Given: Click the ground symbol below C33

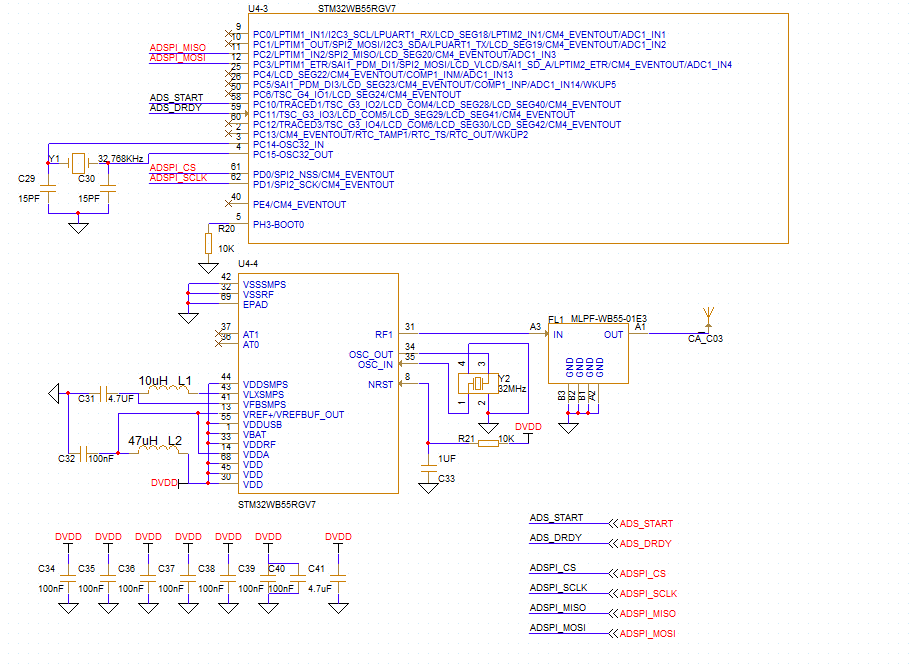Looking at the screenshot, I should click(429, 487).
